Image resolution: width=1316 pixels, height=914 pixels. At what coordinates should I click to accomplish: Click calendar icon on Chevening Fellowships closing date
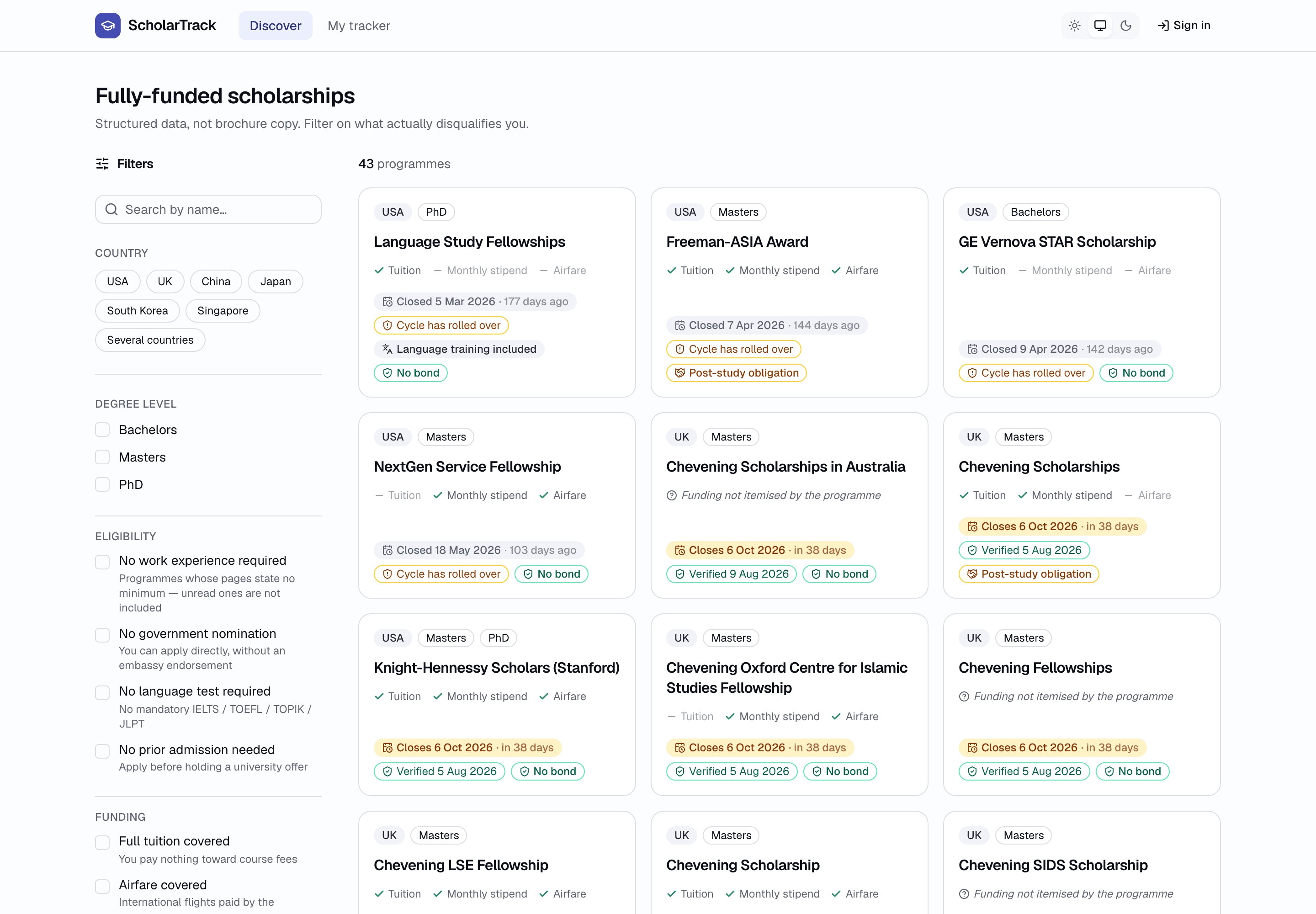(x=972, y=748)
